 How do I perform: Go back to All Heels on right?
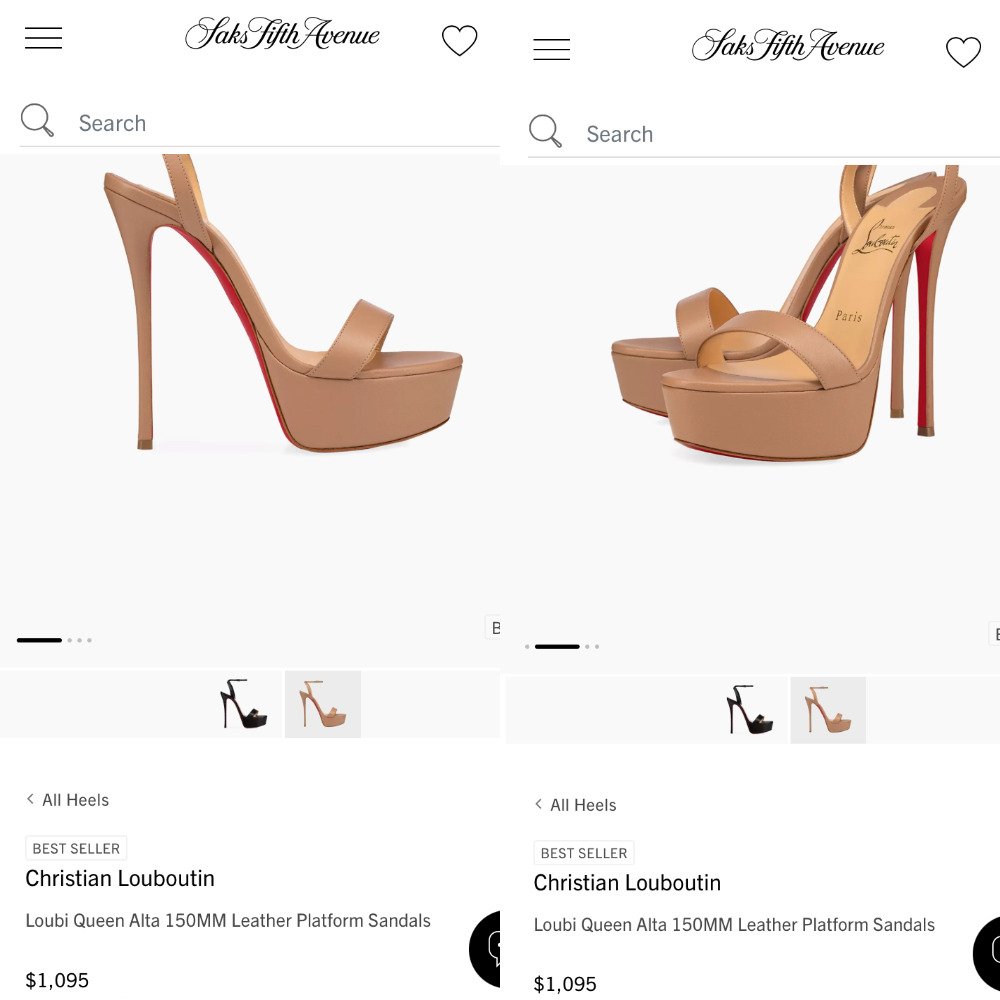pos(575,805)
